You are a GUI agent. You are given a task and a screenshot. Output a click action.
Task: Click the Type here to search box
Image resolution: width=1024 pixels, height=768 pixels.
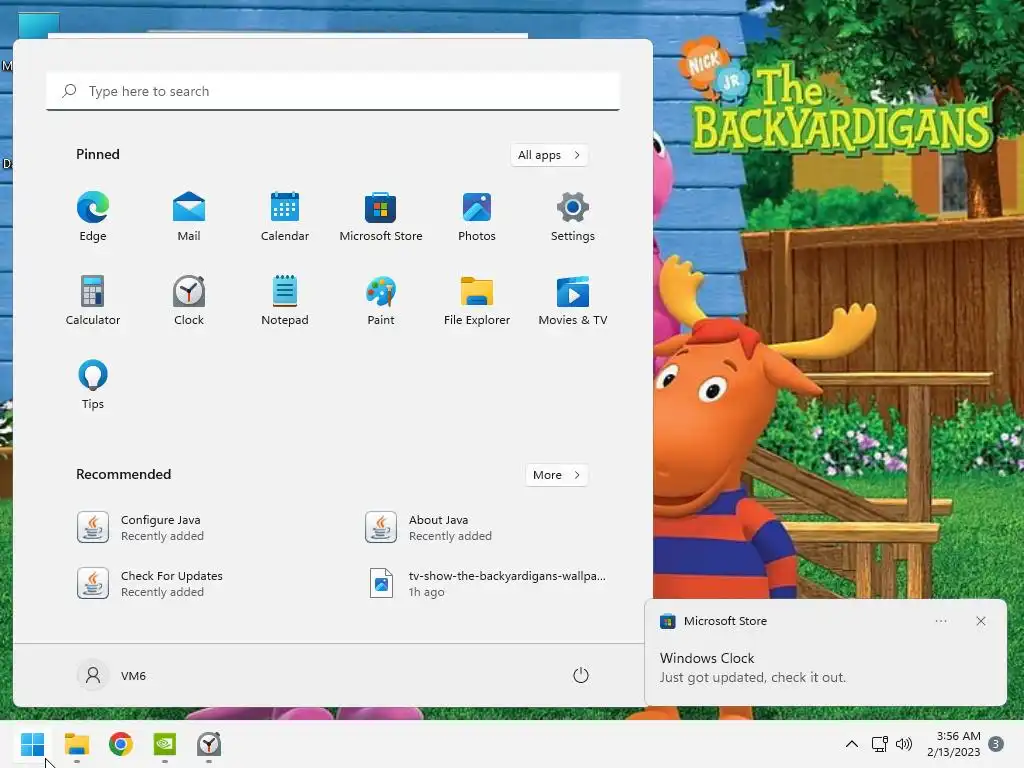point(333,91)
